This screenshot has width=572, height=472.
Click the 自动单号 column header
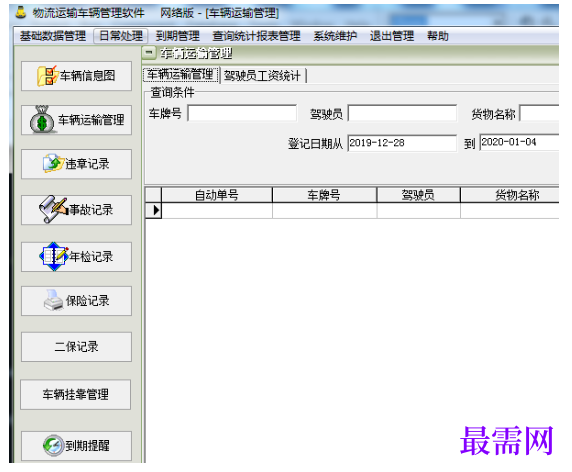point(217,195)
